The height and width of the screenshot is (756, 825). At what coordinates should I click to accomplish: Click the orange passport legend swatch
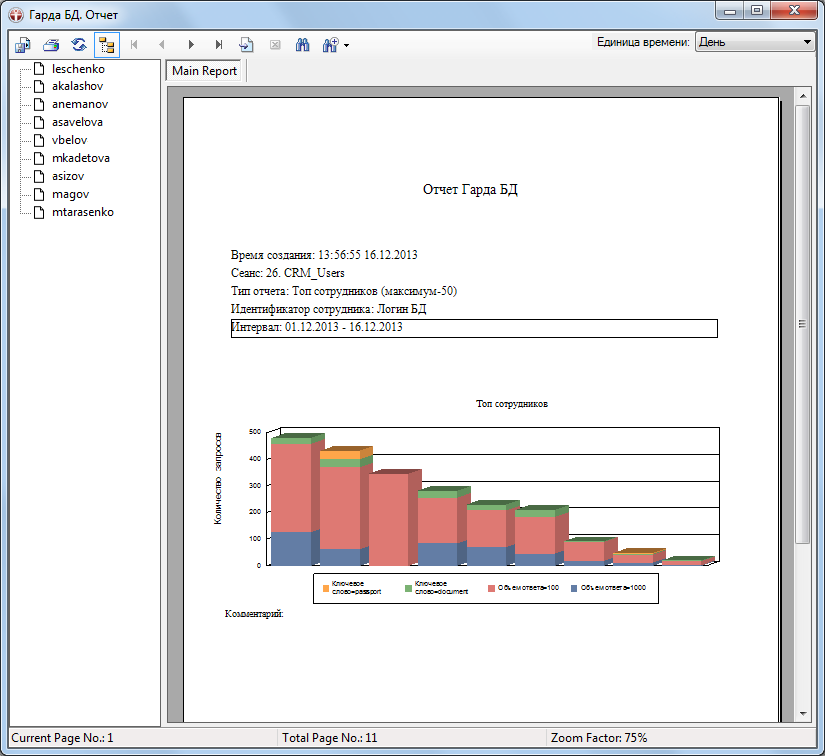325,589
